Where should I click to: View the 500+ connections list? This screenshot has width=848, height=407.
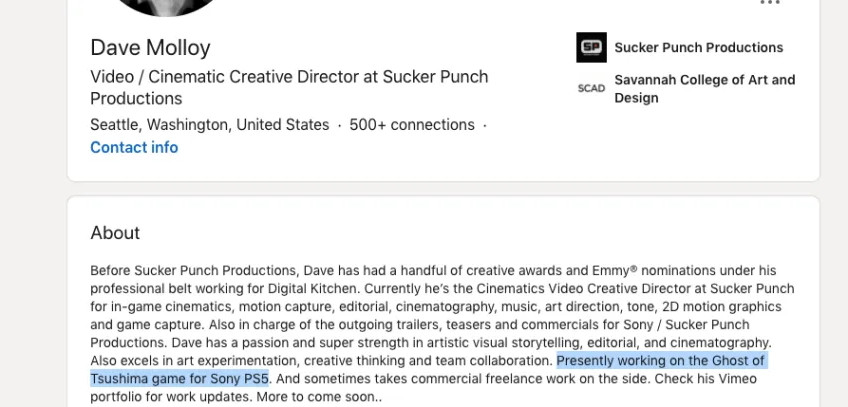click(412, 125)
